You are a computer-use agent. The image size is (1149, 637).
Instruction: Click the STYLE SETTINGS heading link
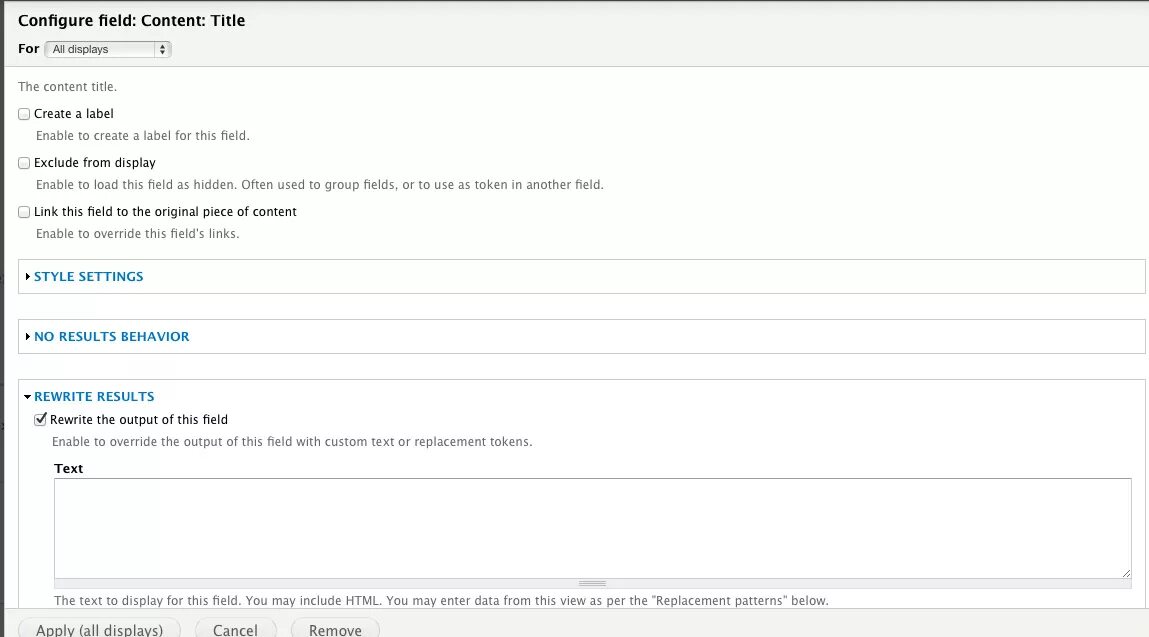(x=88, y=276)
